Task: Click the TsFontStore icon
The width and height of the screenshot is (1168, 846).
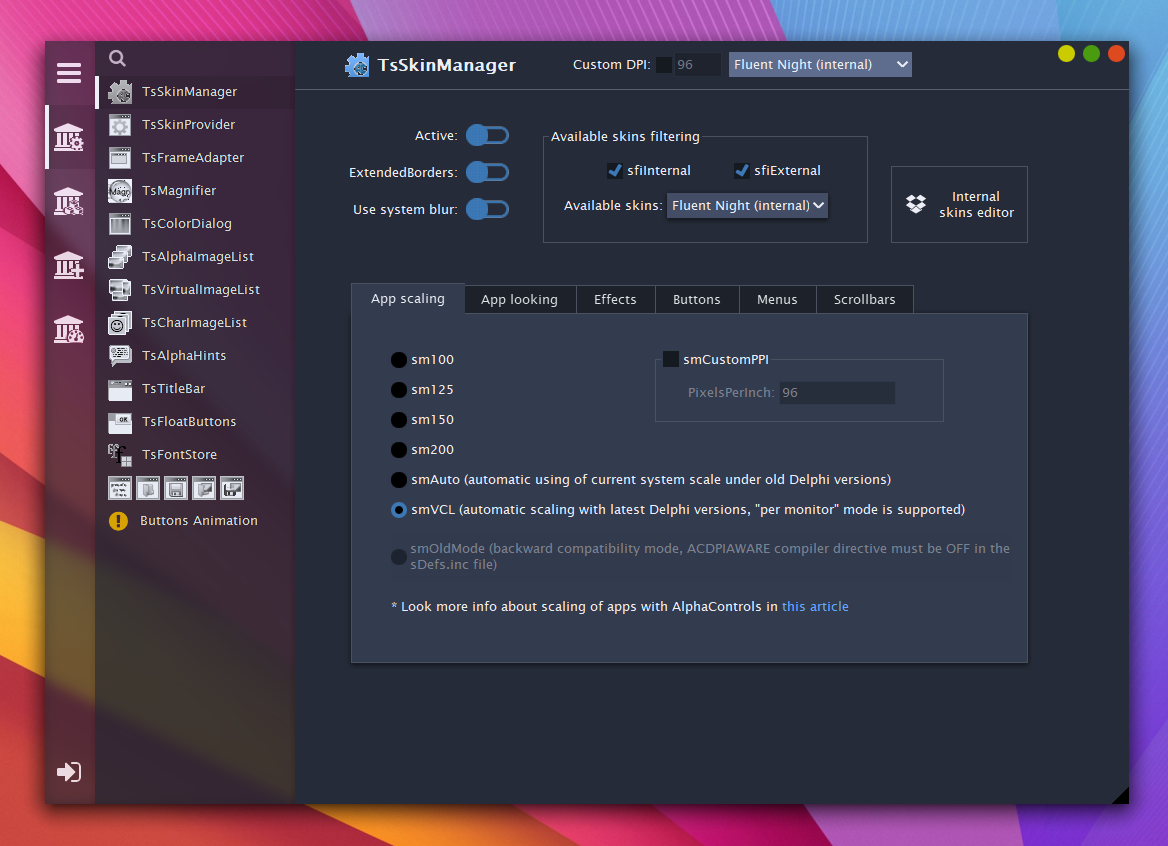Action: [120, 455]
